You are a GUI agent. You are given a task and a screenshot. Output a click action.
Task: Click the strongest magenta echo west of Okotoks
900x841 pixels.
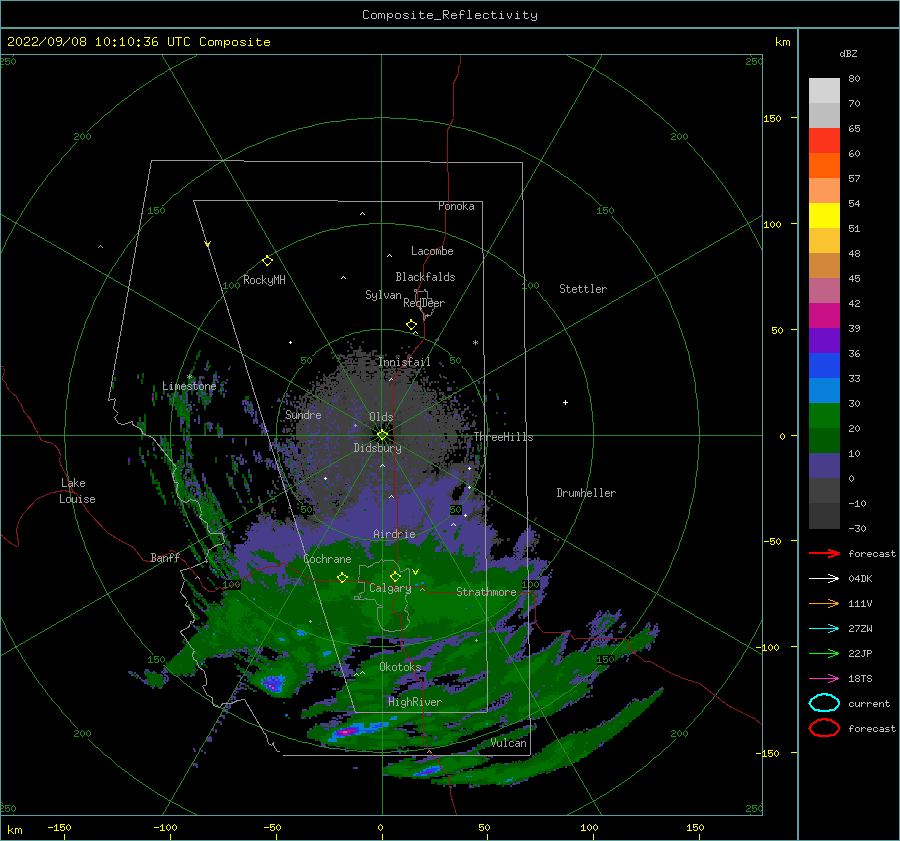coord(273,683)
